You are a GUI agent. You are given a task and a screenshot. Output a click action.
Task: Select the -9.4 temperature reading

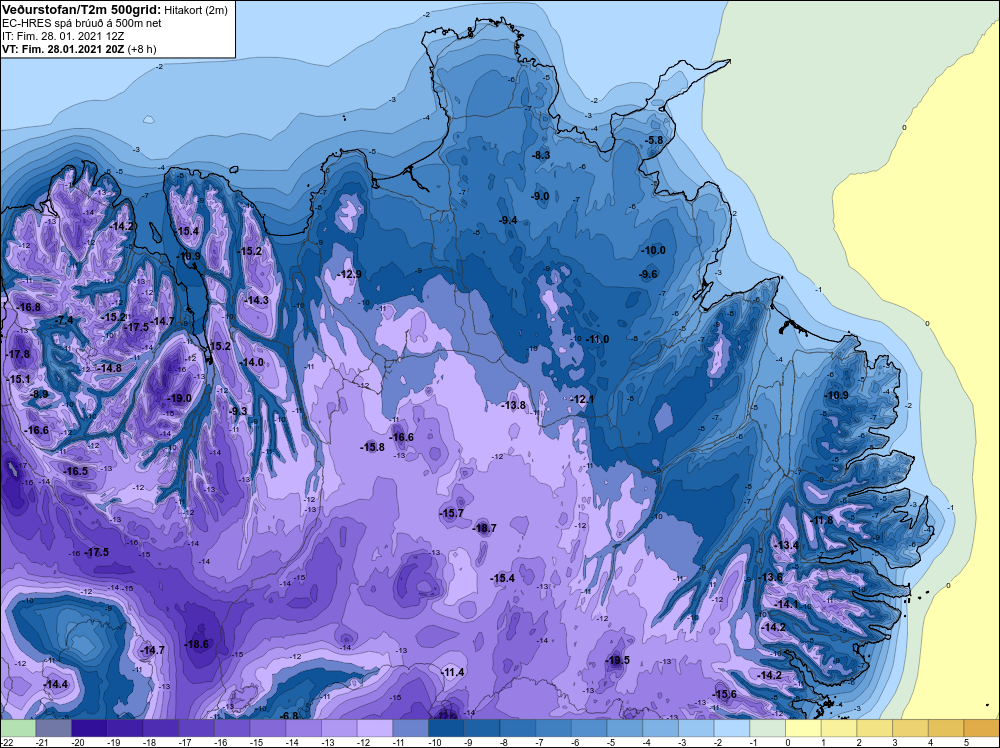508,220
